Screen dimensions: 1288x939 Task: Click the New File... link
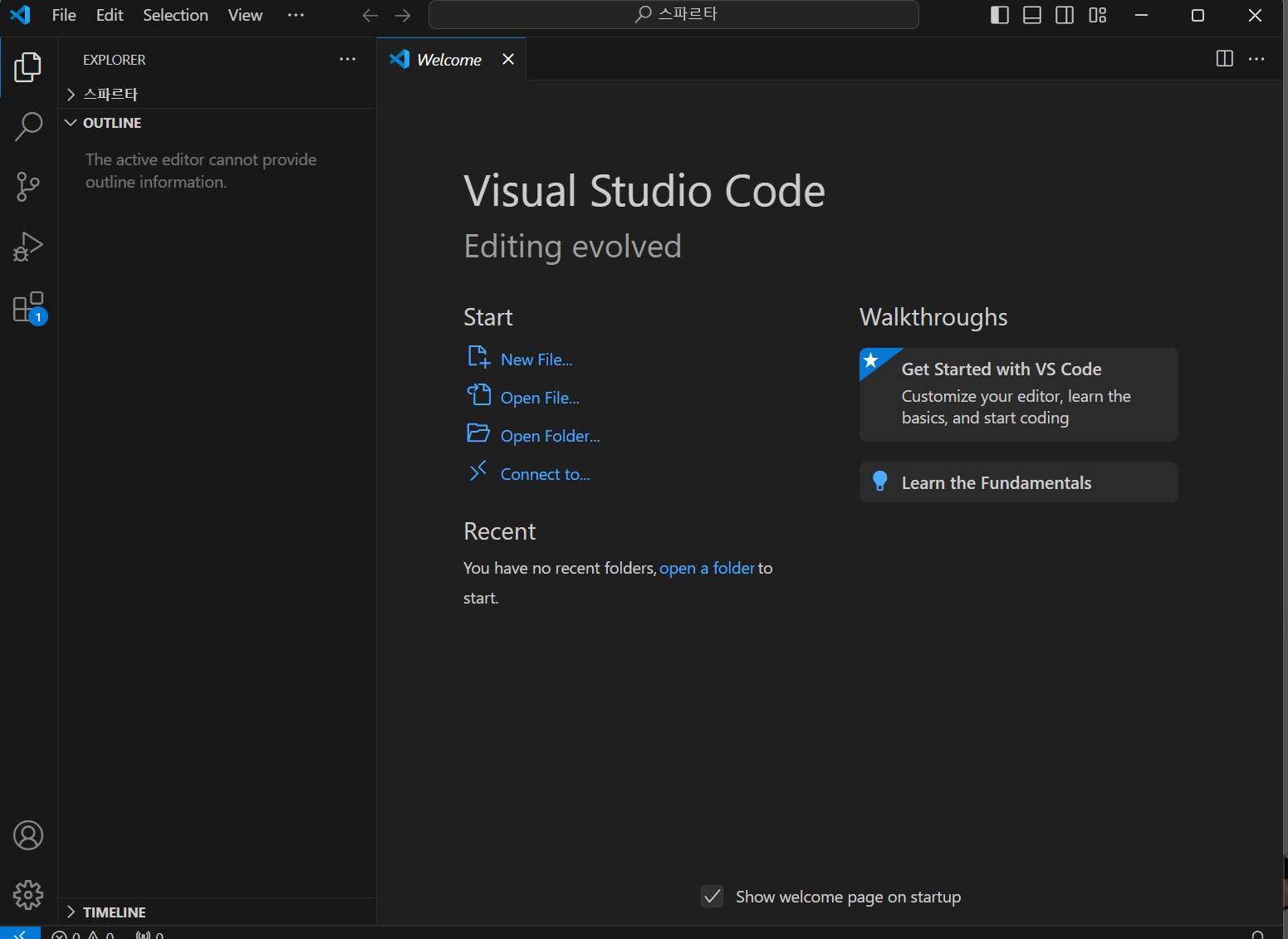click(536, 359)
